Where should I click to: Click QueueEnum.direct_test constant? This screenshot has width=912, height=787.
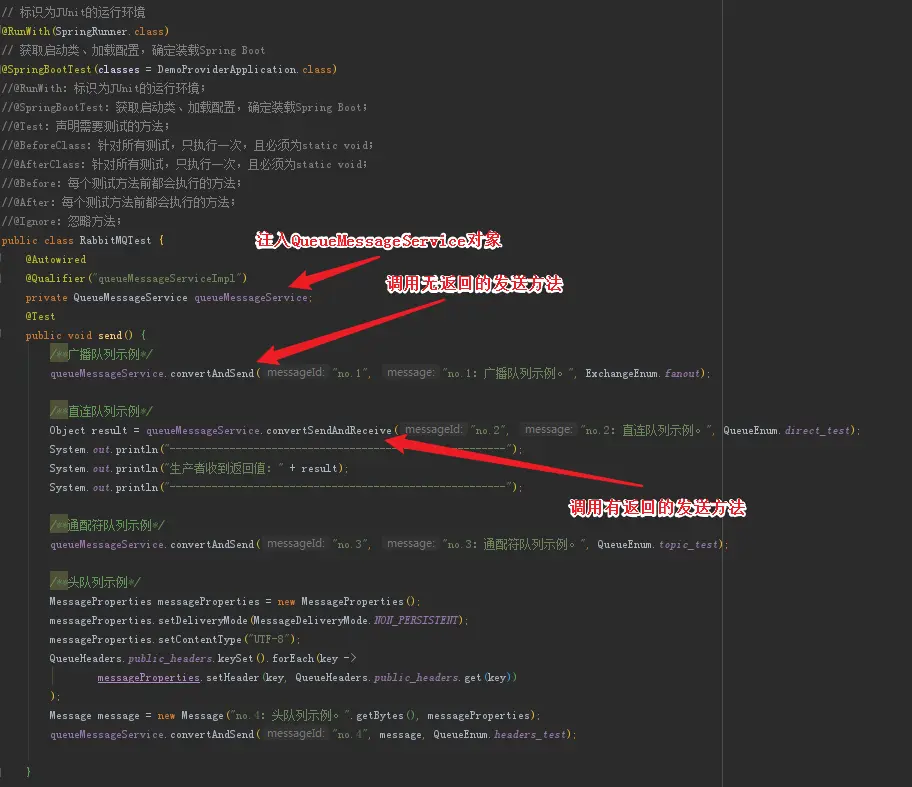[x=787, y=430]
